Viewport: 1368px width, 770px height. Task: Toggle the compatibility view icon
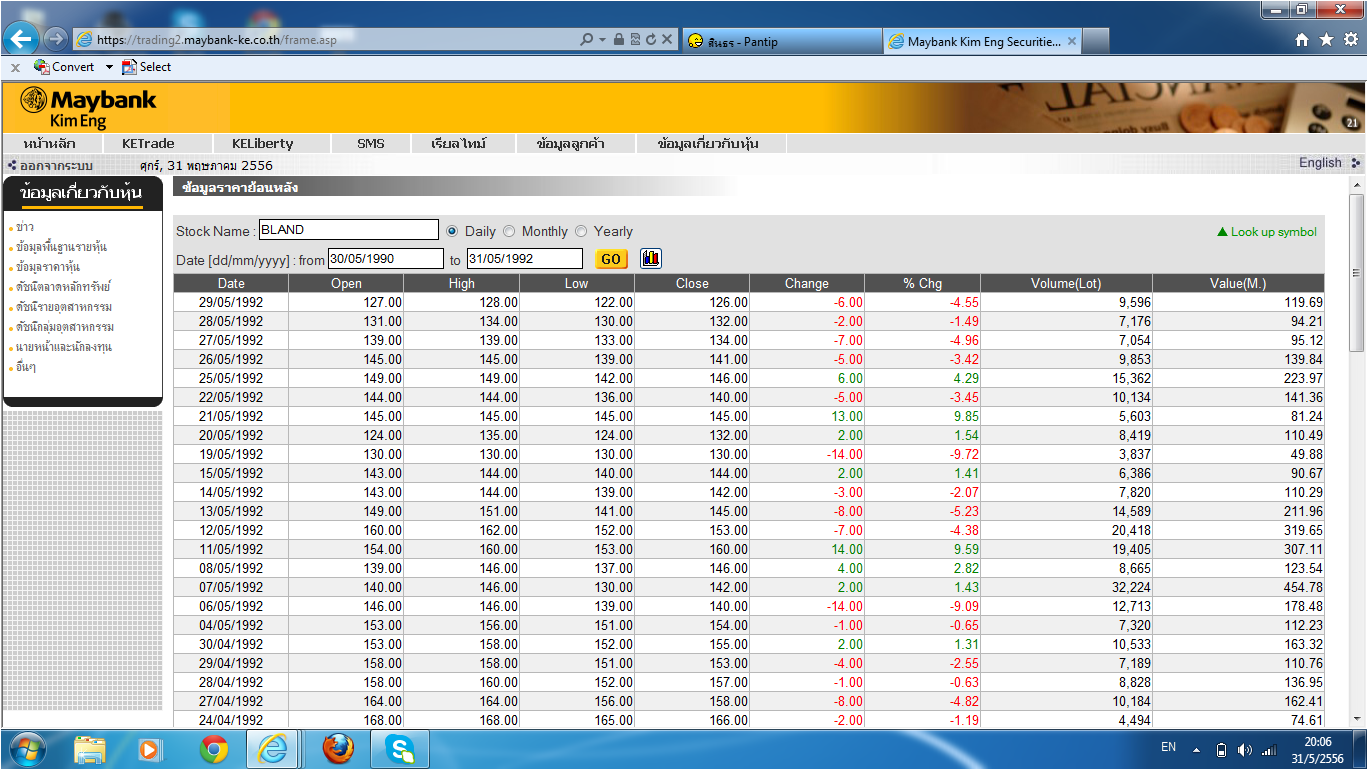pos(635,40)
